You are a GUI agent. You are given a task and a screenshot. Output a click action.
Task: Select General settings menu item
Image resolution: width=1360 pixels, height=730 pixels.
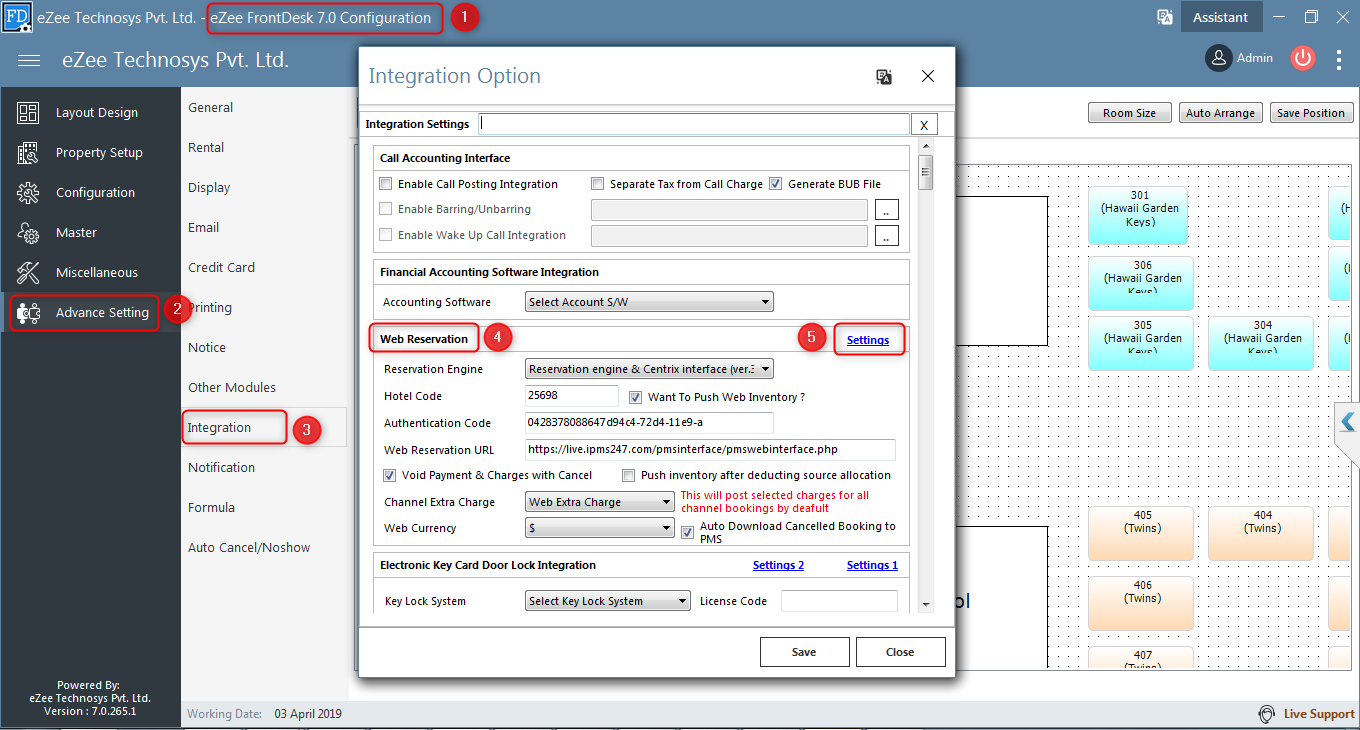point(211,108)
